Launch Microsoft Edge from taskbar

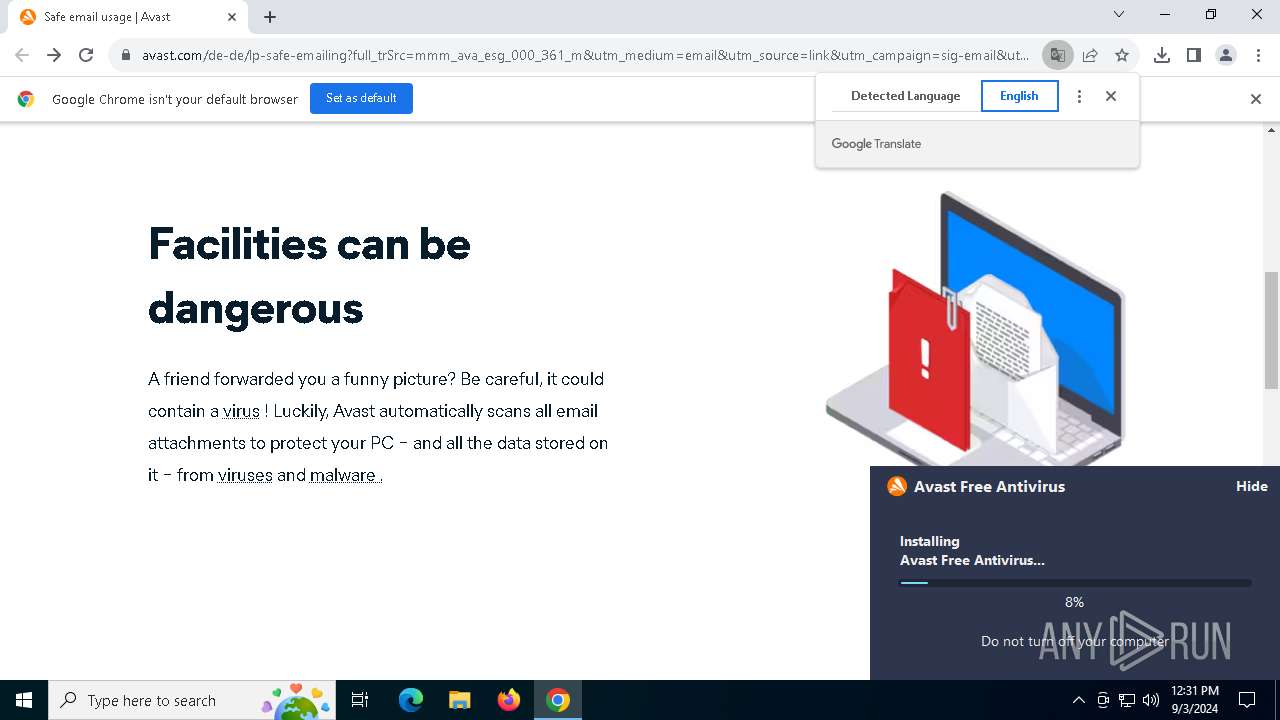coord(411,700)
